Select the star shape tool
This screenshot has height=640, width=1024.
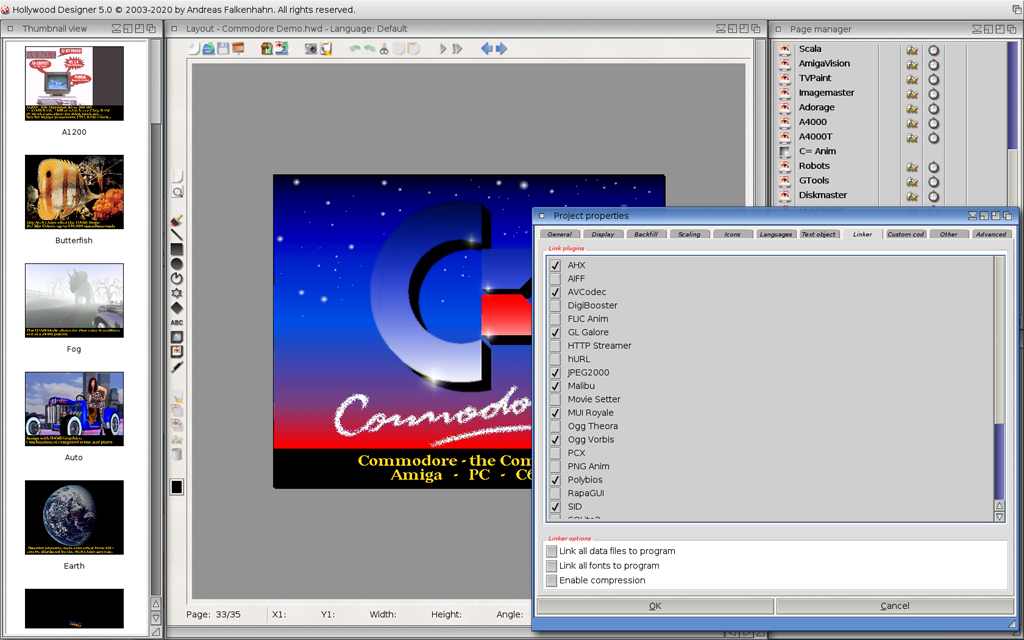tap(177, 293)
